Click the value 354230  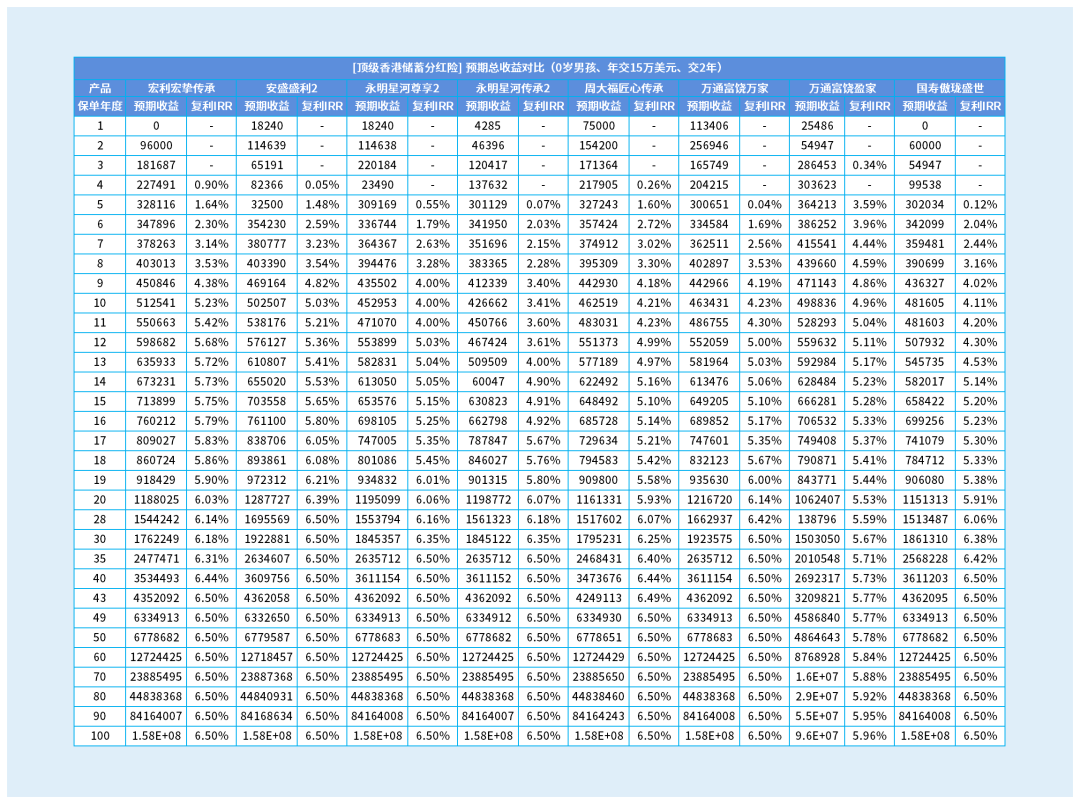tap(267, 224)
